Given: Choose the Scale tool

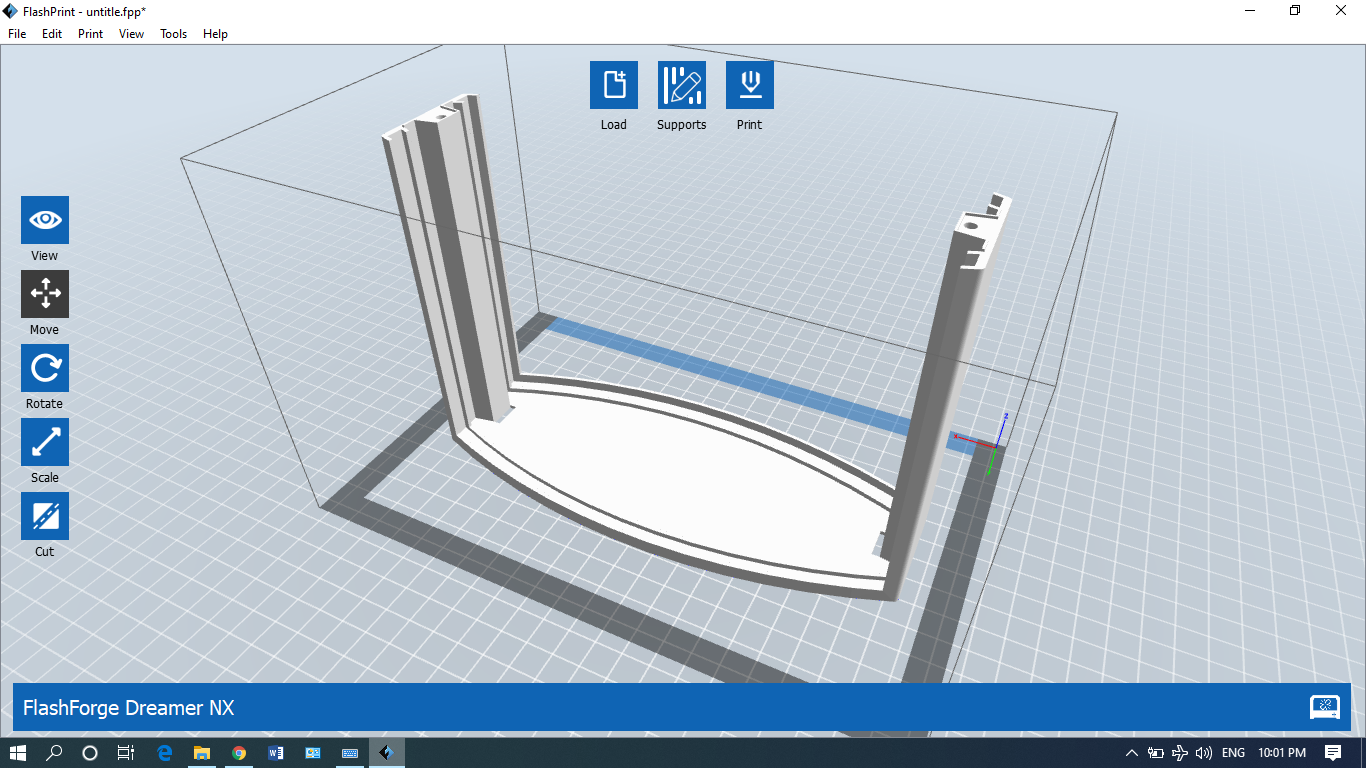Looking at the screenshot, I should (x=45, y=442).
